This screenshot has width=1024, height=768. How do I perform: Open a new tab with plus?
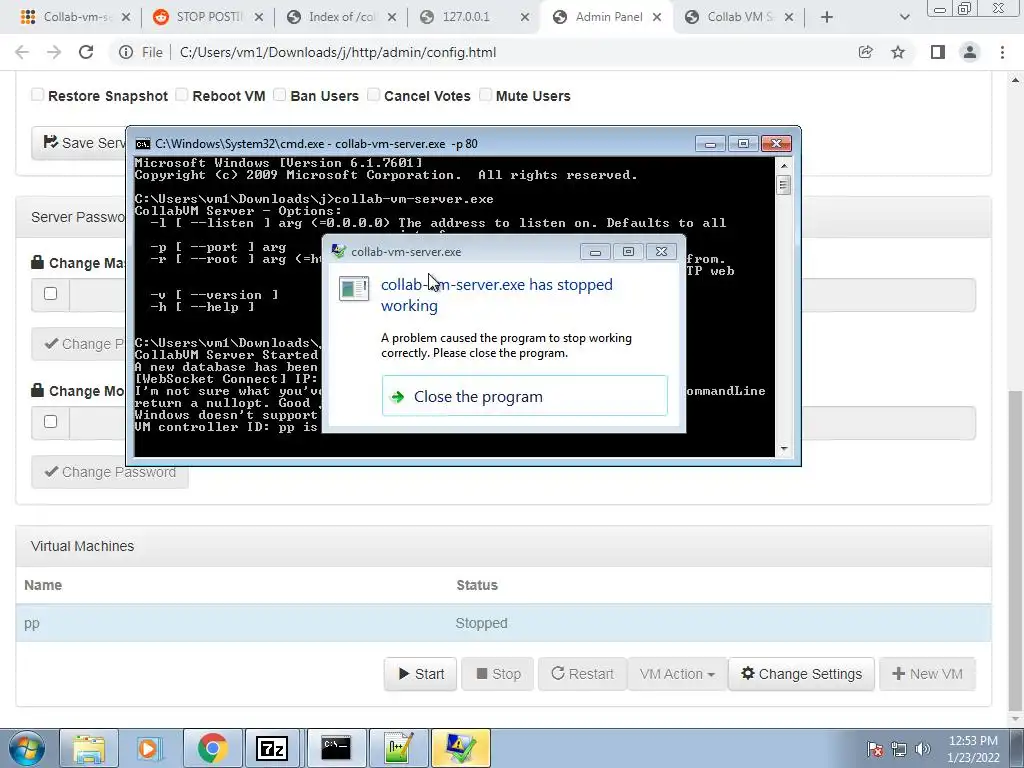coord(827,17)
